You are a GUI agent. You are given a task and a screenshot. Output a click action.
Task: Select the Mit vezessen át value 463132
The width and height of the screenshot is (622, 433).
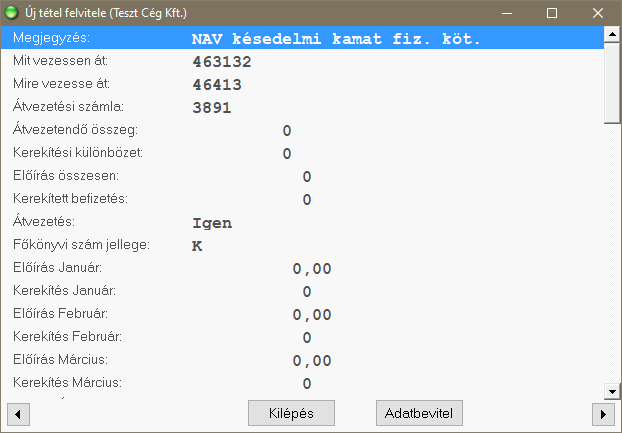click(x=222, y=62)
